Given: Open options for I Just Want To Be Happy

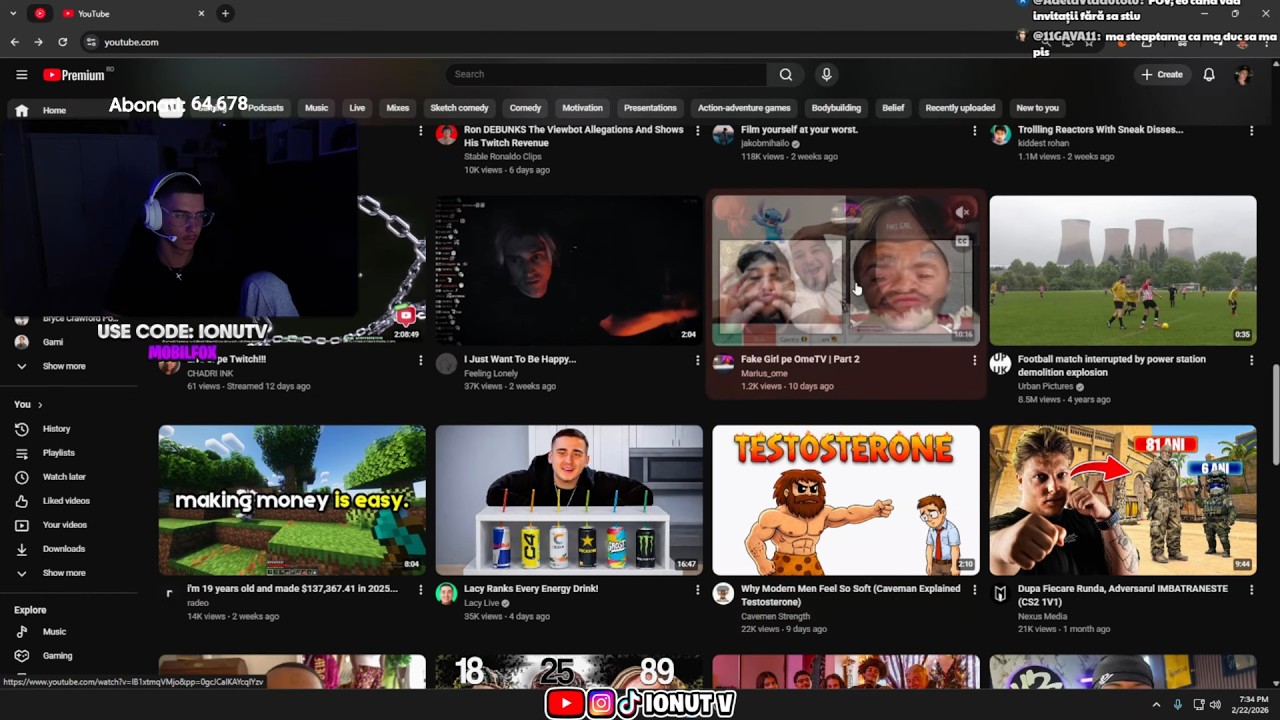Looking at the screenshot, I should tap(698, 360).
